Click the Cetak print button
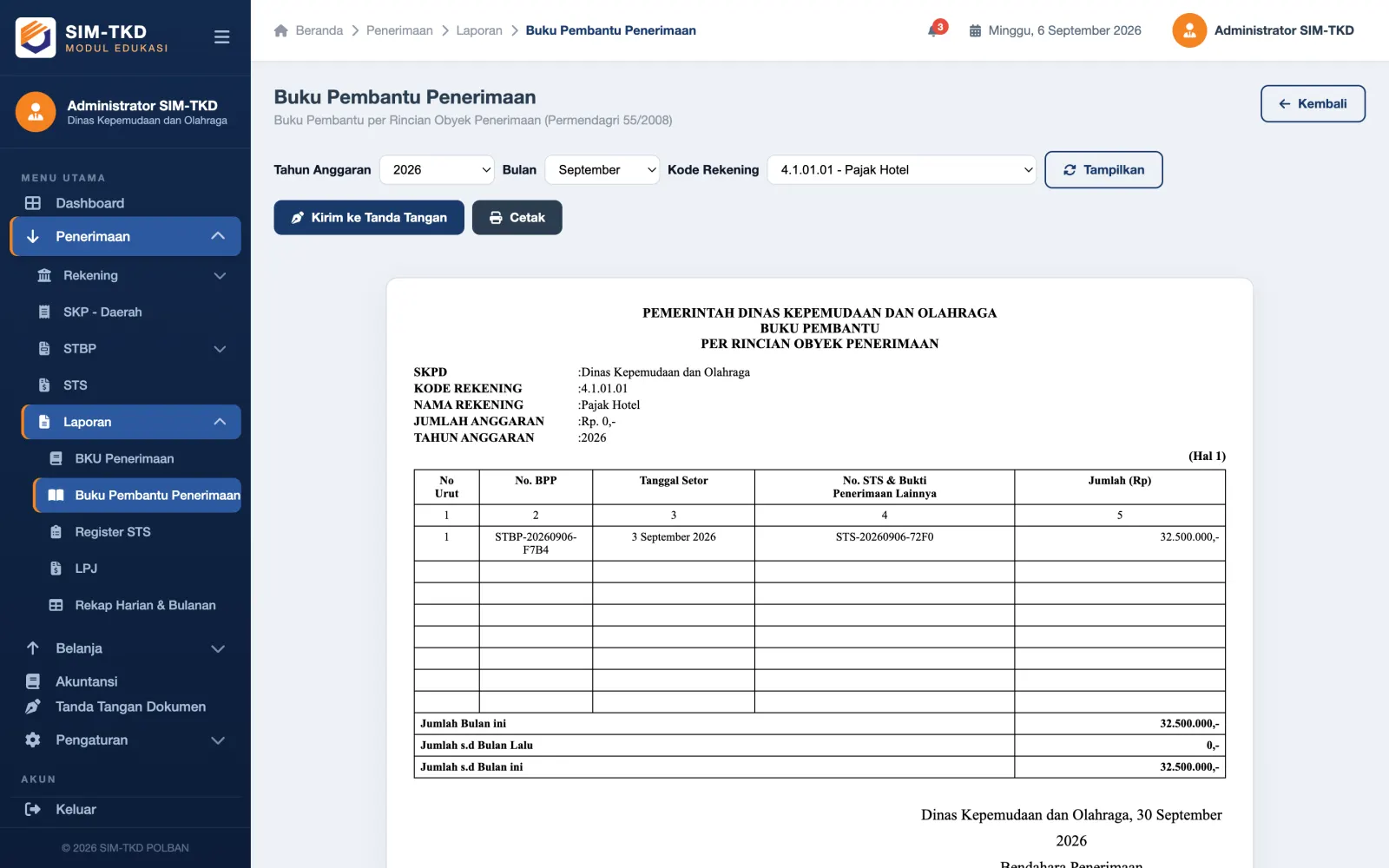Screen dimensions: 1389x868 (517, 217)
